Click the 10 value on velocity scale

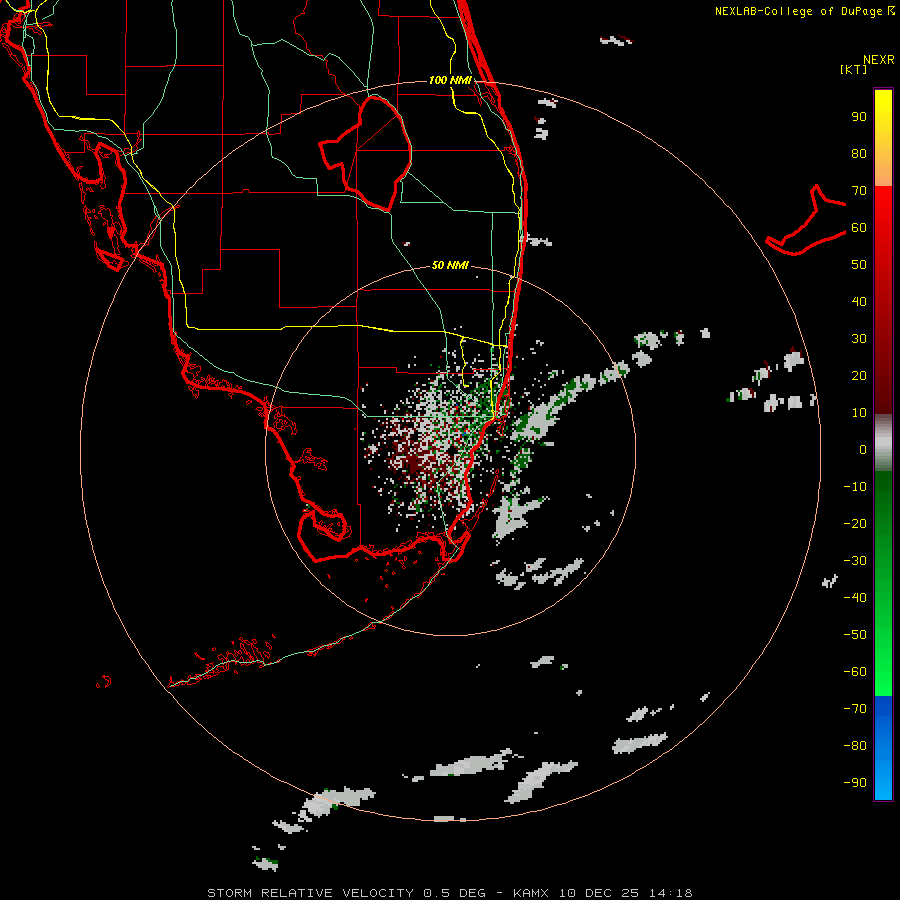pos(859,413)
